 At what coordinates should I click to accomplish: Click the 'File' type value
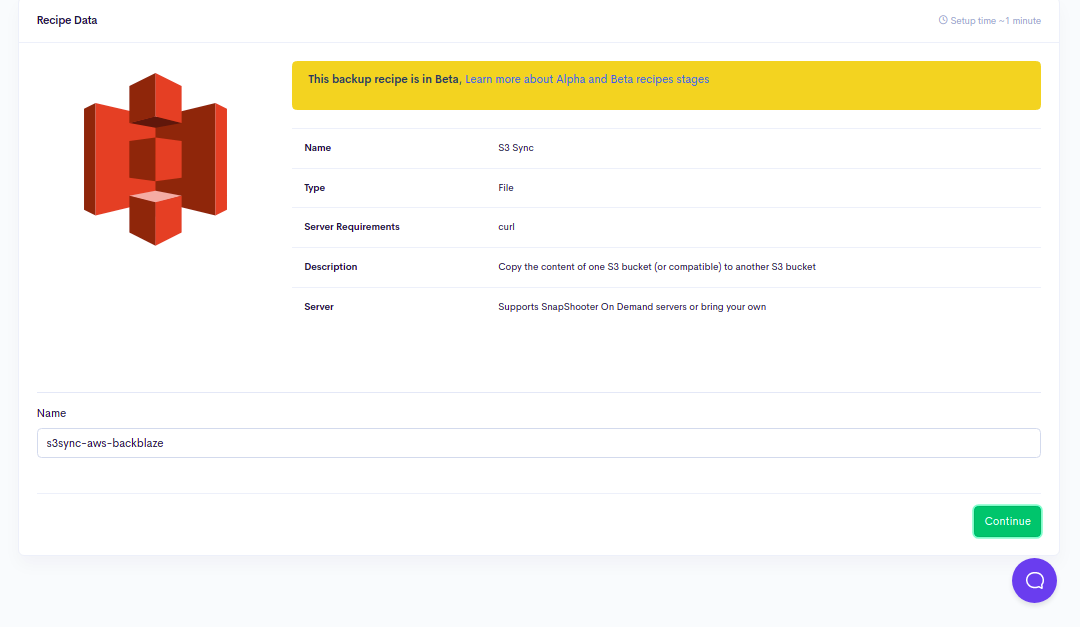pyautogui.click(x=506, y=187)
